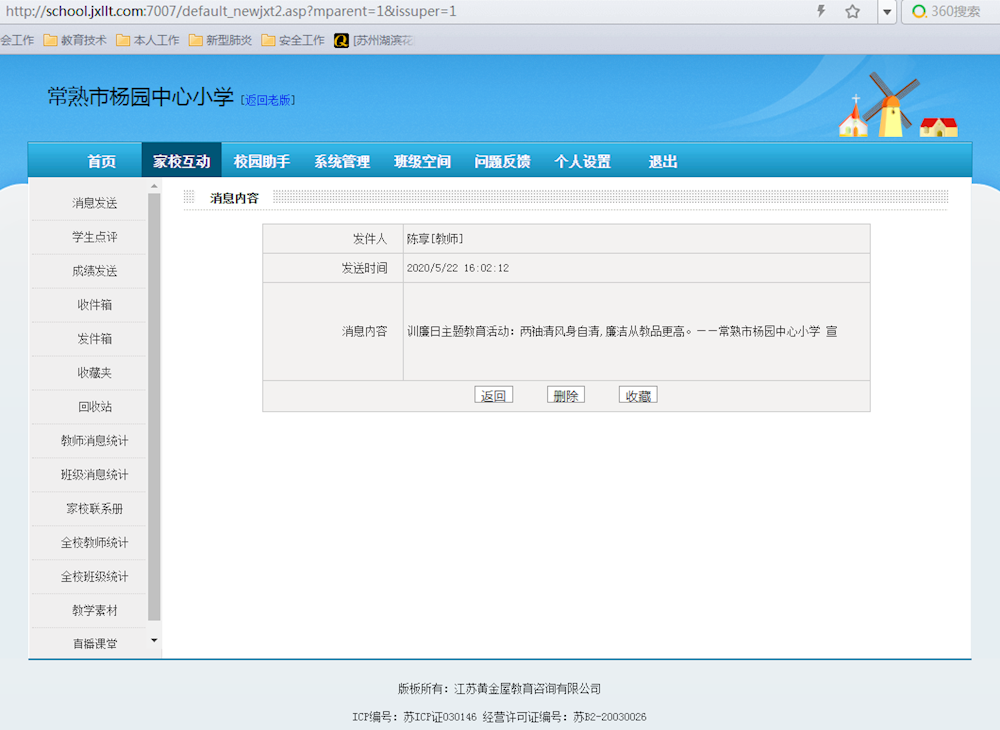Open the 个人设置 tab

(x=583, y=161)
